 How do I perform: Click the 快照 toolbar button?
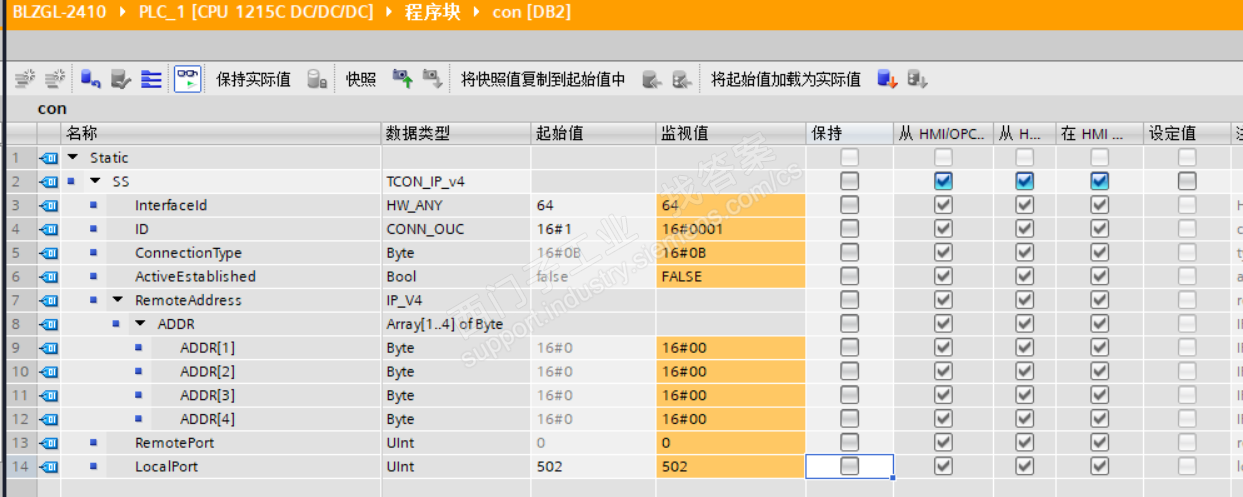[x=361, y=80]
